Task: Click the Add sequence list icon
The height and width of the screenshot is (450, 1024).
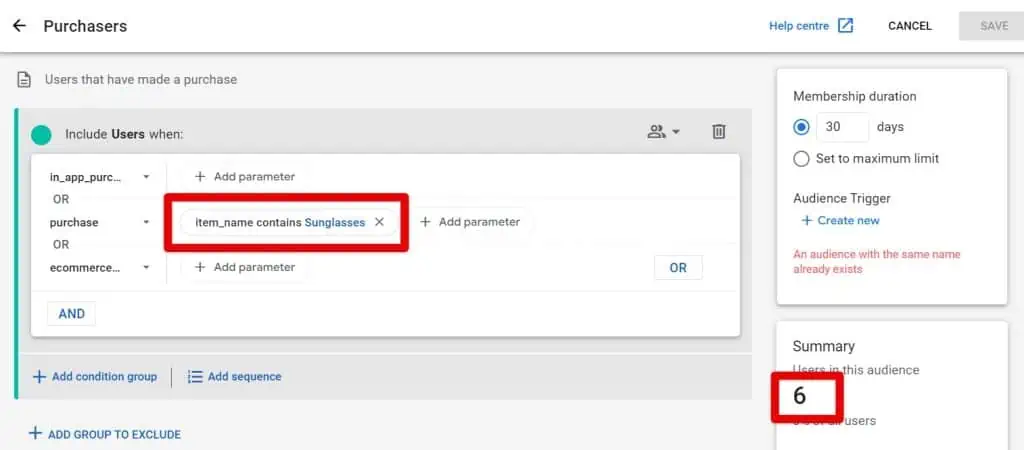Action: click(195, 377)
